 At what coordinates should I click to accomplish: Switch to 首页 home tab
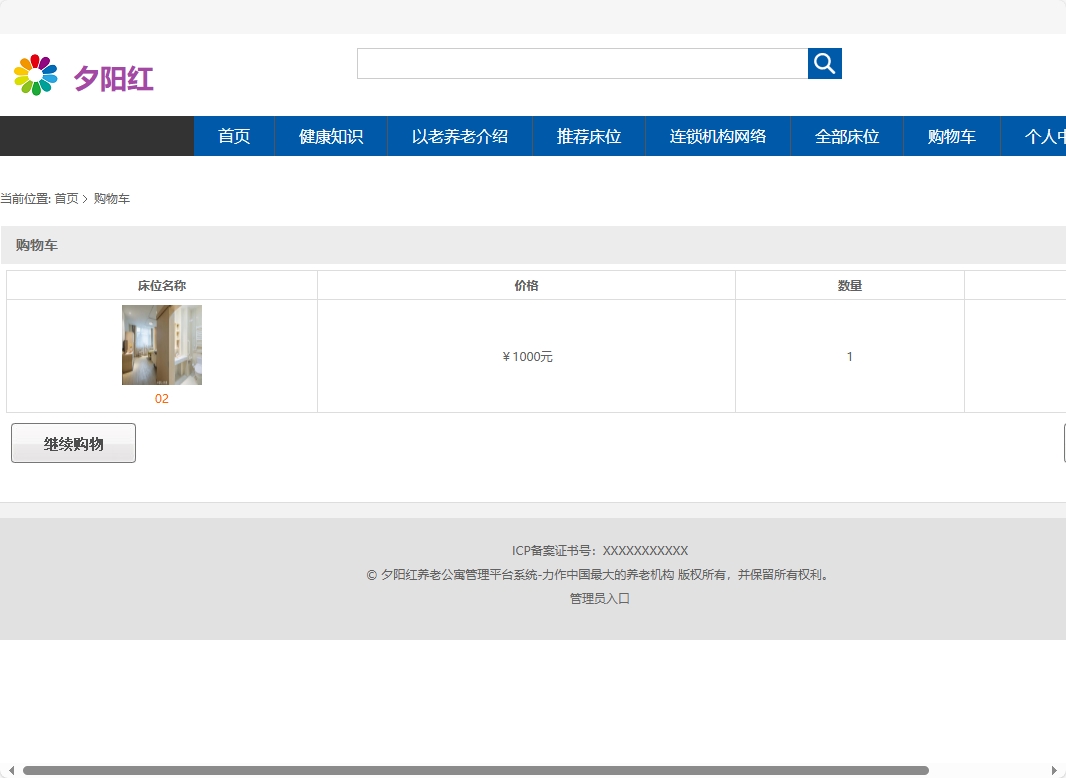click(x=233, y=136)
